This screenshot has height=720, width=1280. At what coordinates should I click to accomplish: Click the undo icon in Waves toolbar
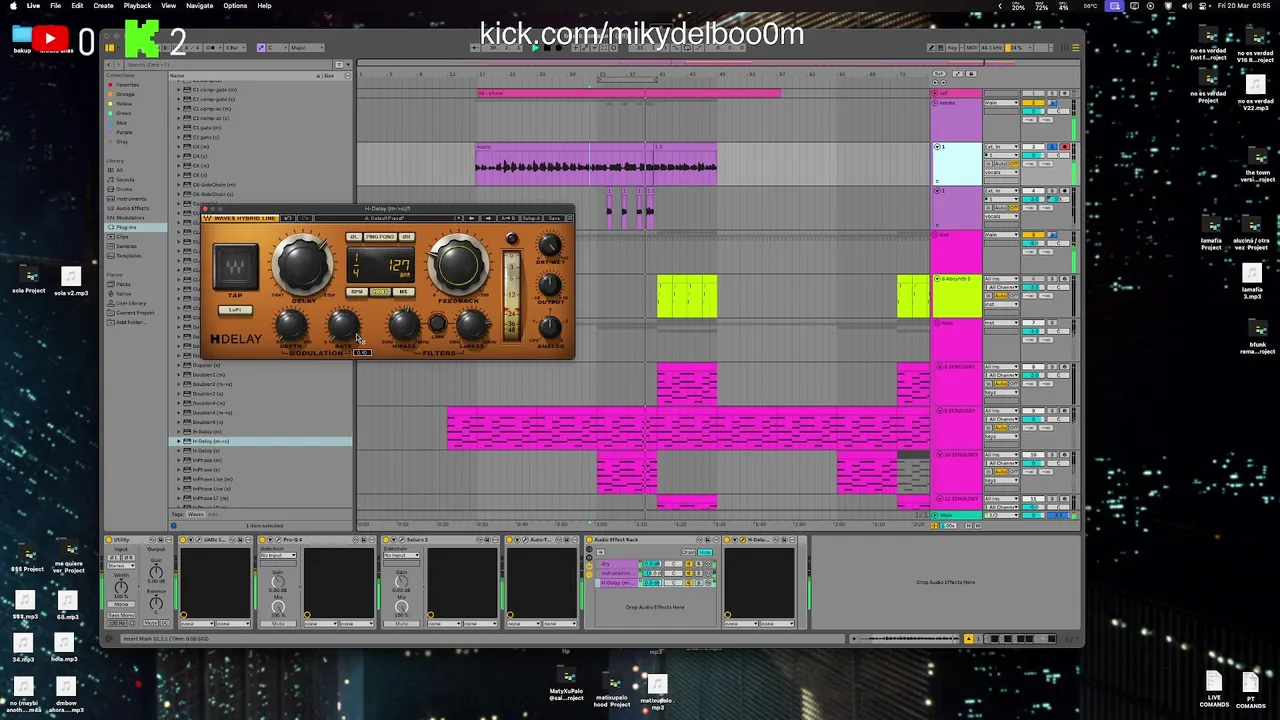288,218
